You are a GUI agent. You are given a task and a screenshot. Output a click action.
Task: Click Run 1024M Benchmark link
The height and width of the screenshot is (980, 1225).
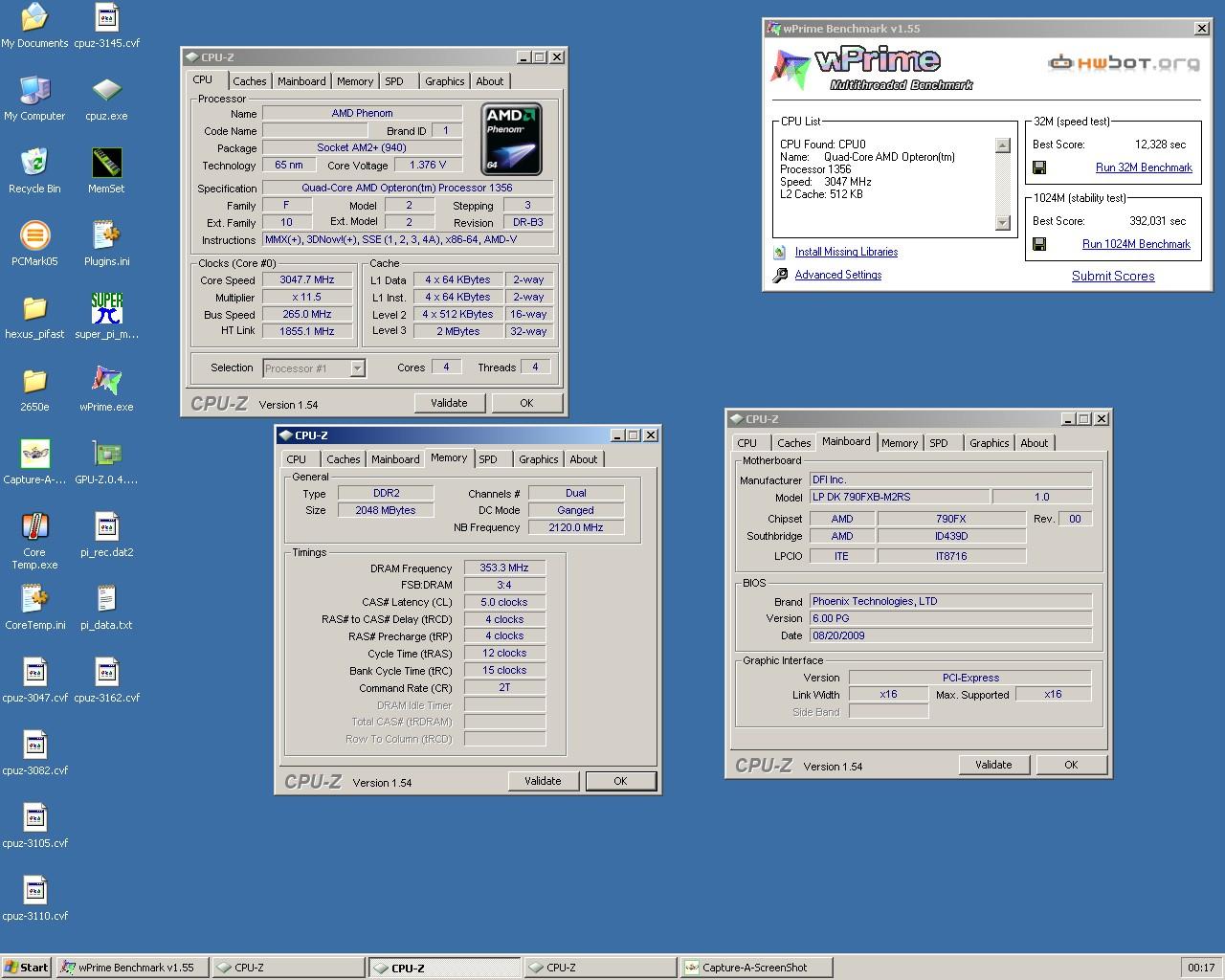(1136, 244)
